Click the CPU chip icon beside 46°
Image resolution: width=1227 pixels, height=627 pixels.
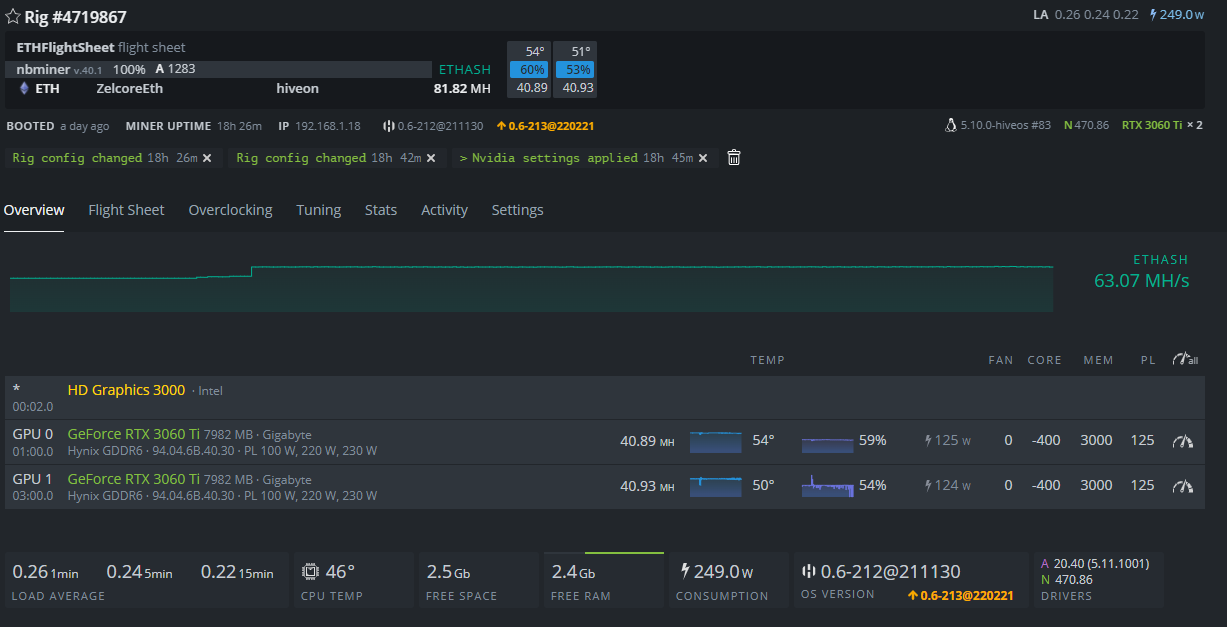click(310, 572)
